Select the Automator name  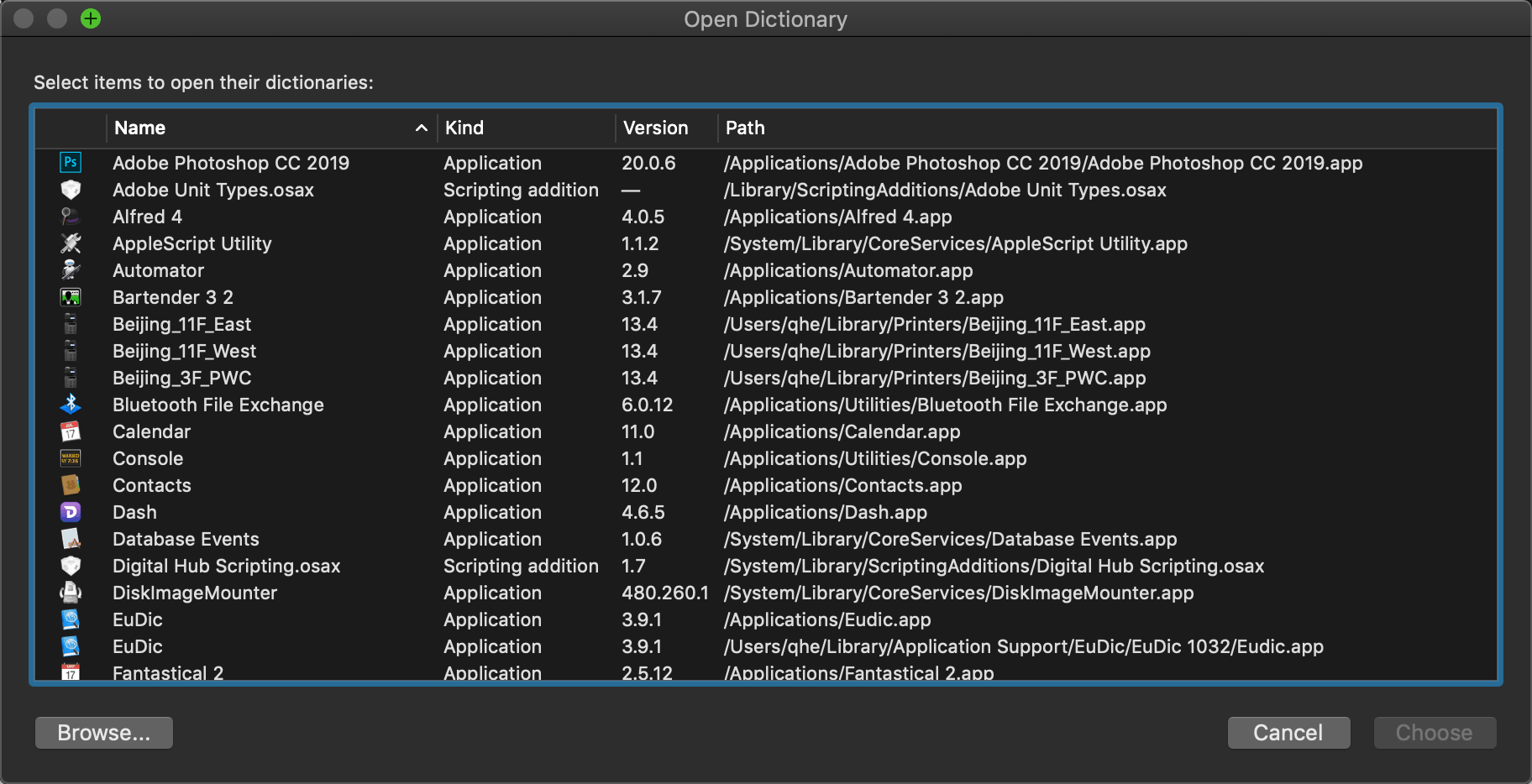pos(158,270)
